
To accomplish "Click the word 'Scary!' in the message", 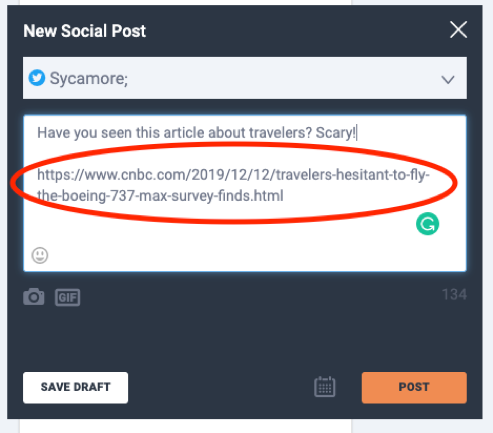I will click(336, 133).
